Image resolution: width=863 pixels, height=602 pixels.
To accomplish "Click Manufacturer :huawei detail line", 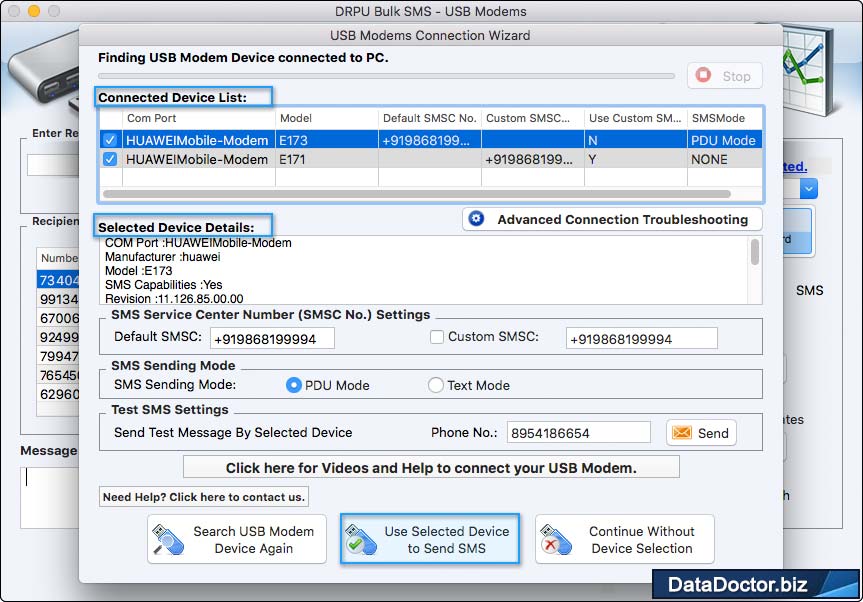I will click(x=162, y=257).
